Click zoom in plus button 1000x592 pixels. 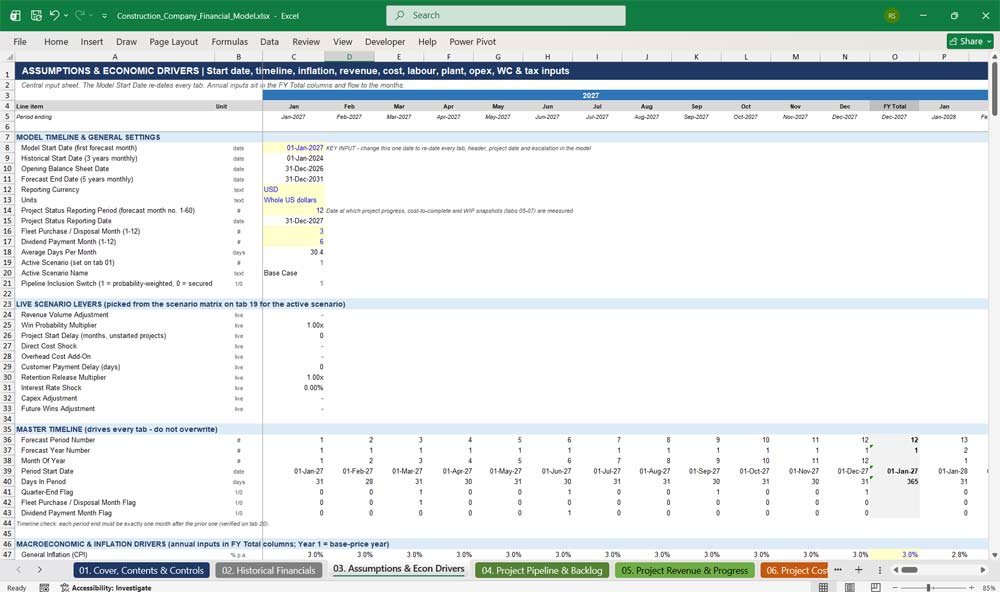click(x=971, y=588)
